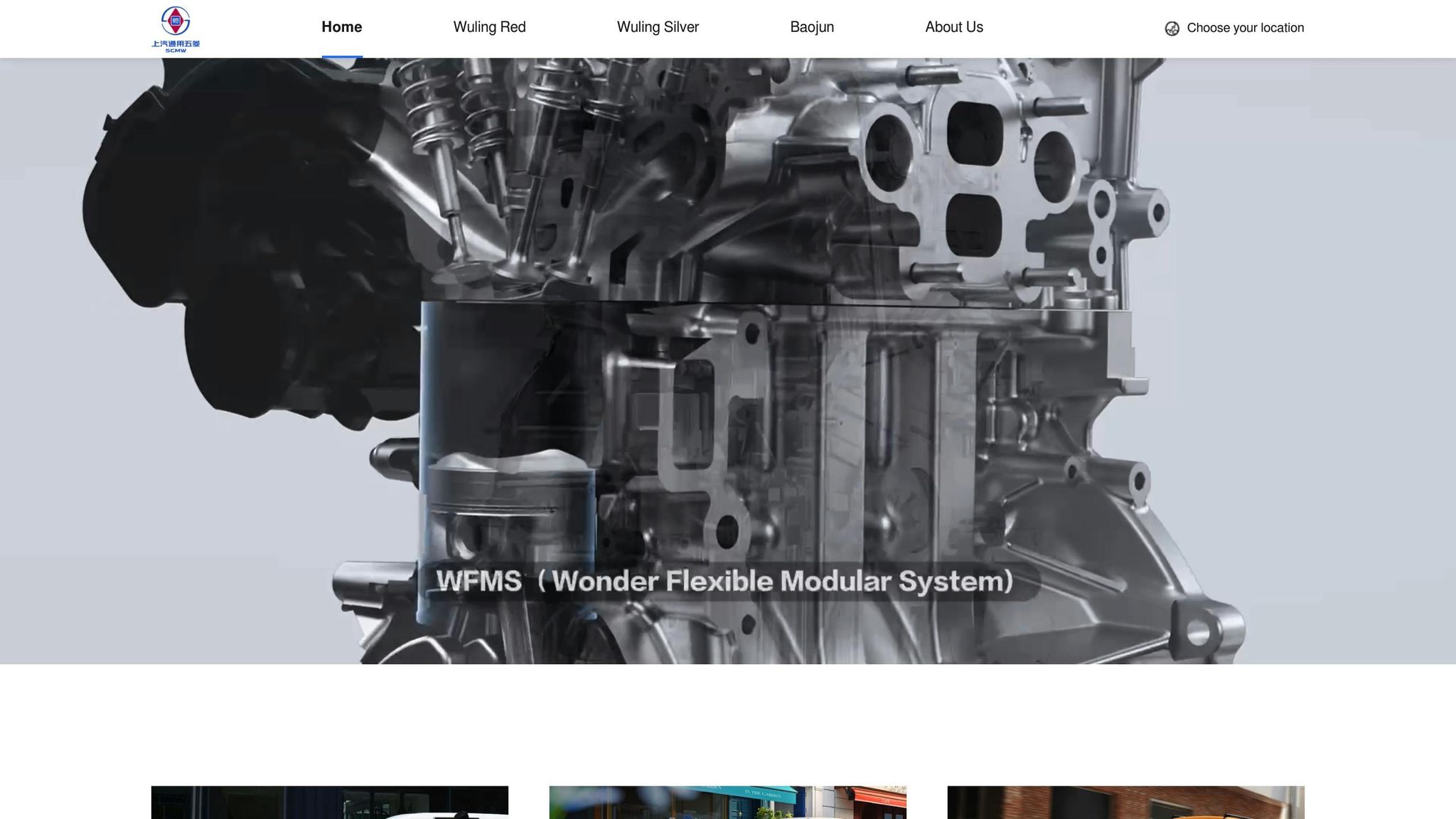Open the Choose your location selector
The height and width of the screenshot is (819, 1456).
point(1244,28)
